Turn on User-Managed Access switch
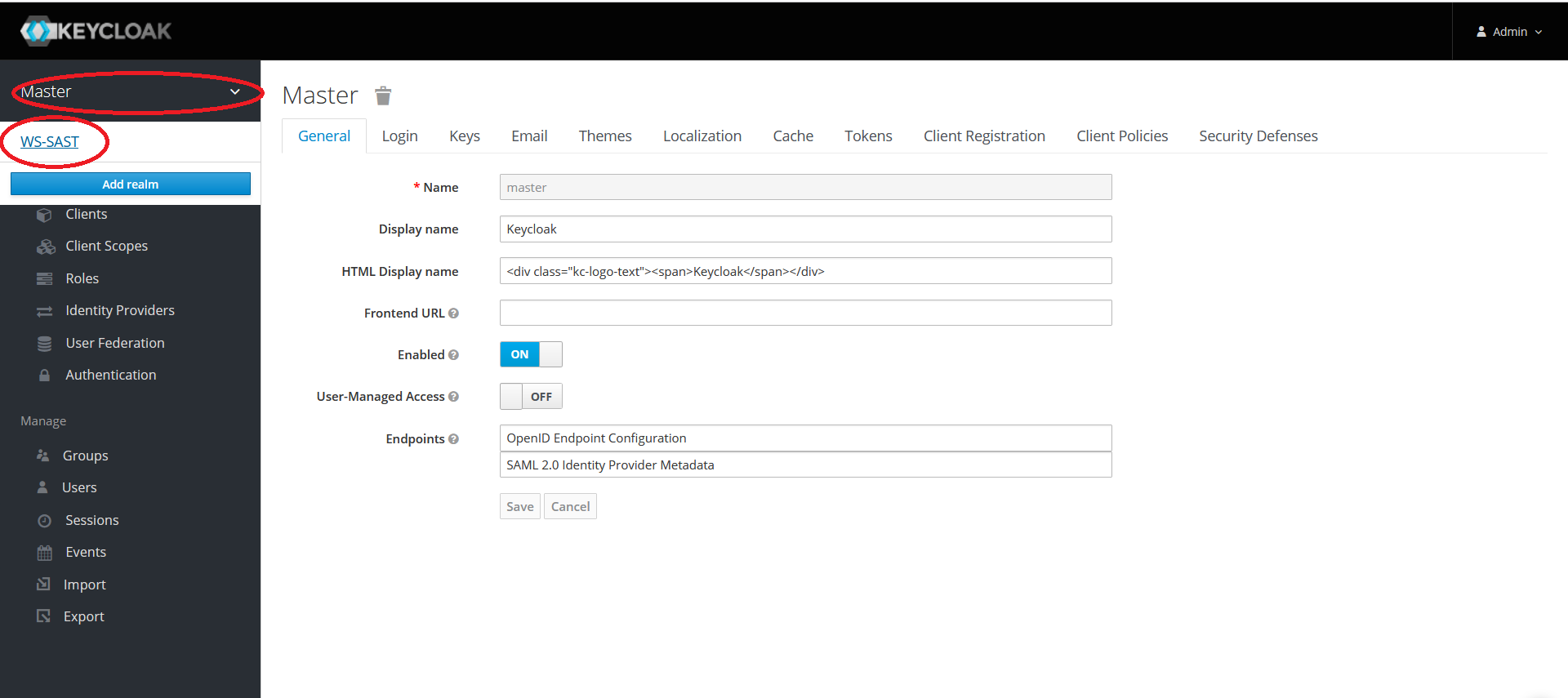1568x698 pixels. (x=531, y=397)
